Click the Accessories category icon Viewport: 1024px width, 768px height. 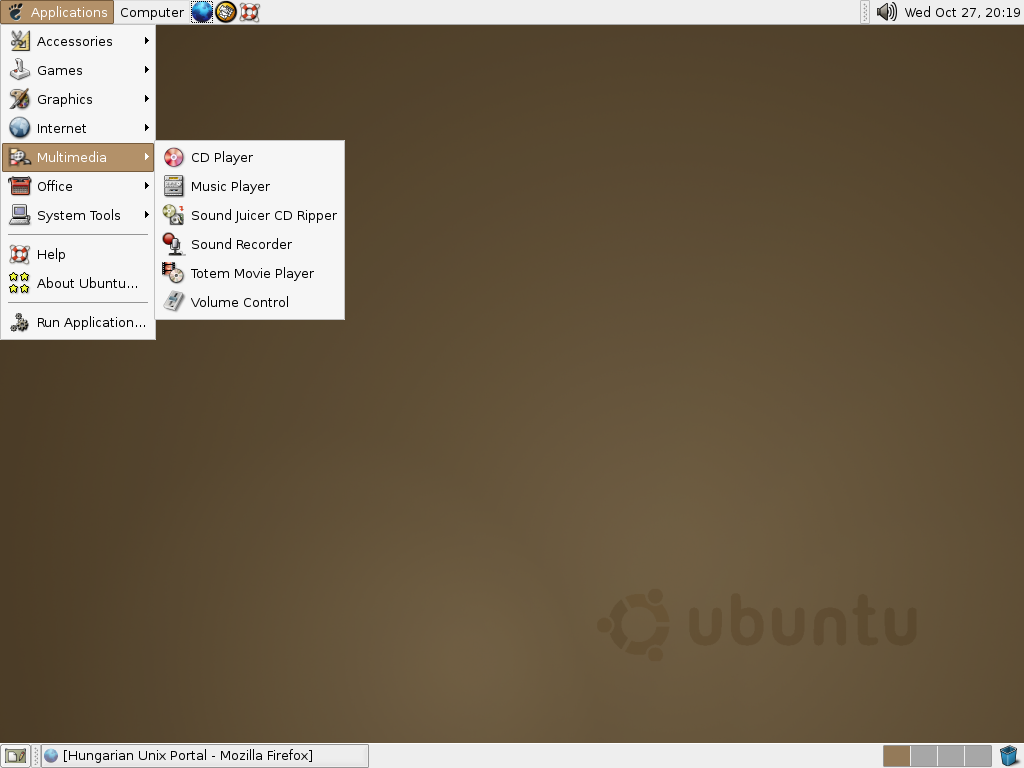pos(20,41)
